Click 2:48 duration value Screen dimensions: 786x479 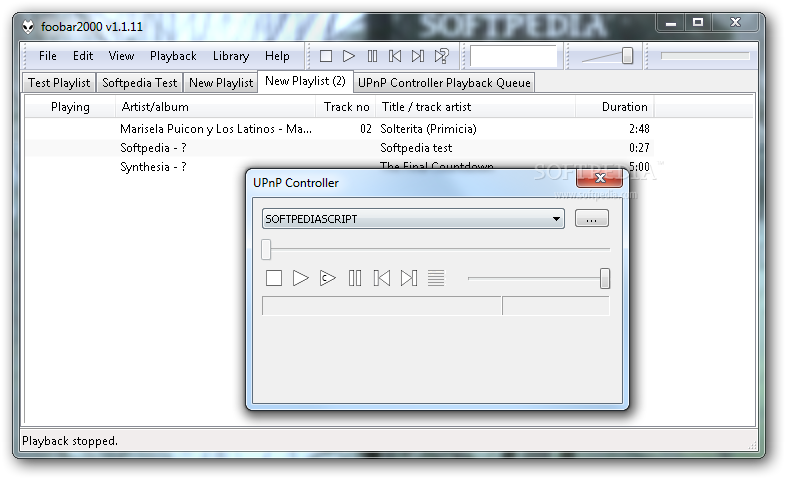(x=639, y=129)
